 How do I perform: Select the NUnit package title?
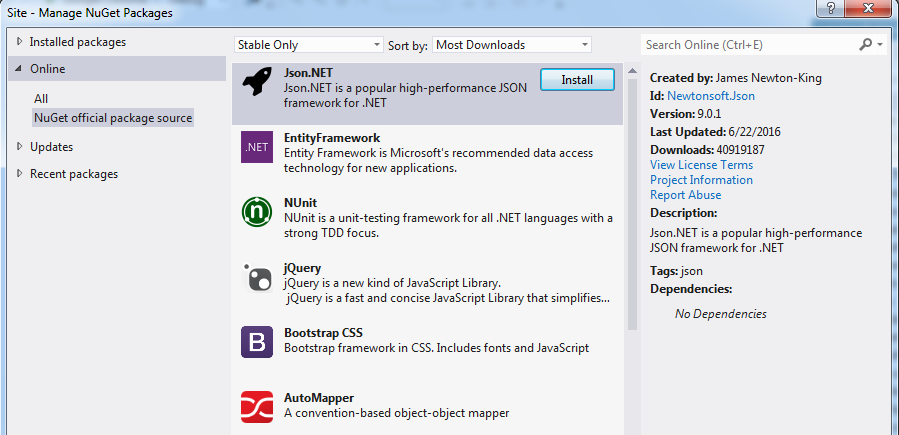pos(300,203)
